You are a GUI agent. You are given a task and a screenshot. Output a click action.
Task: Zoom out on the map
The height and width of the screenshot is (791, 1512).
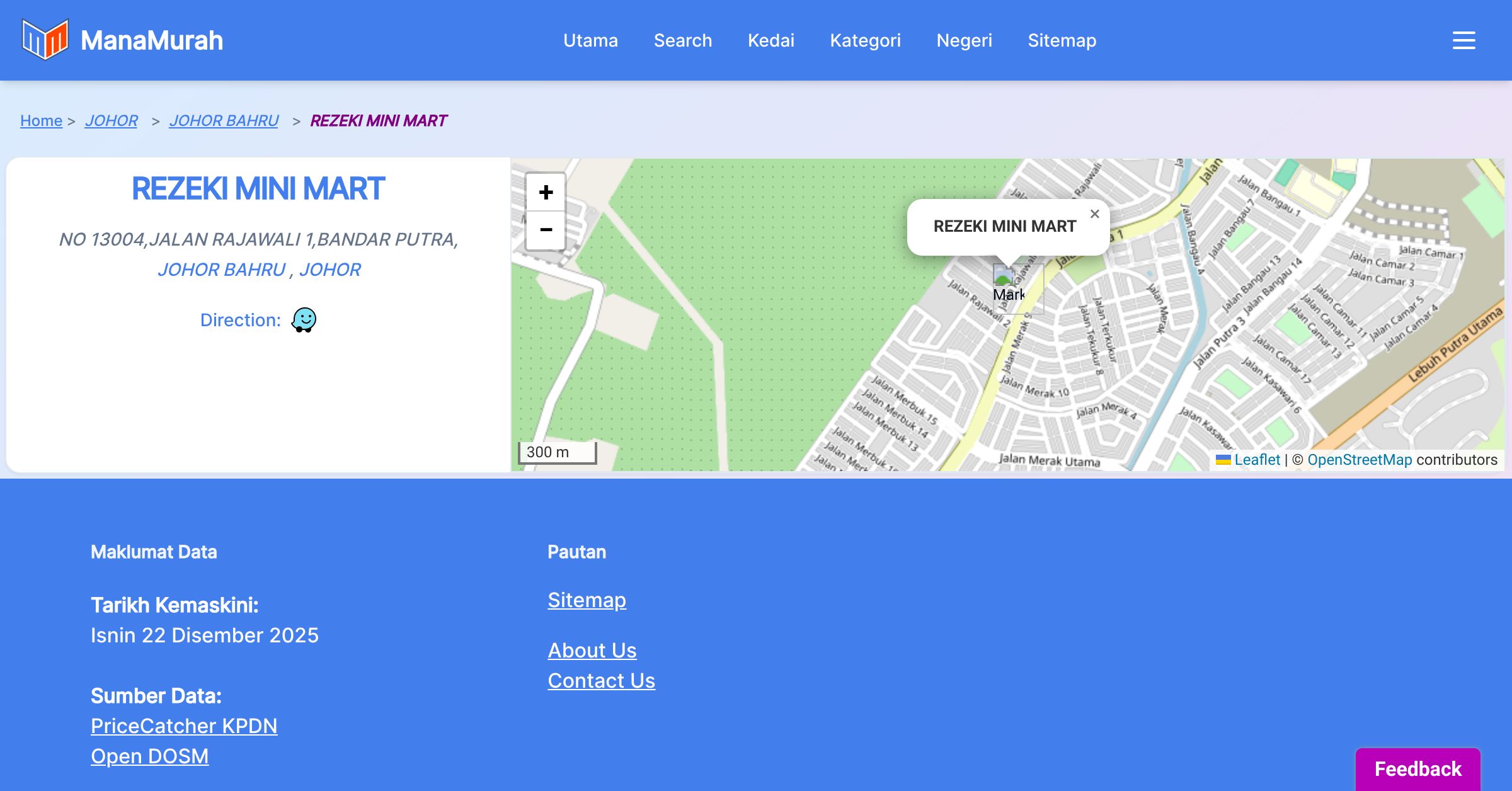(x=546, y=230)
